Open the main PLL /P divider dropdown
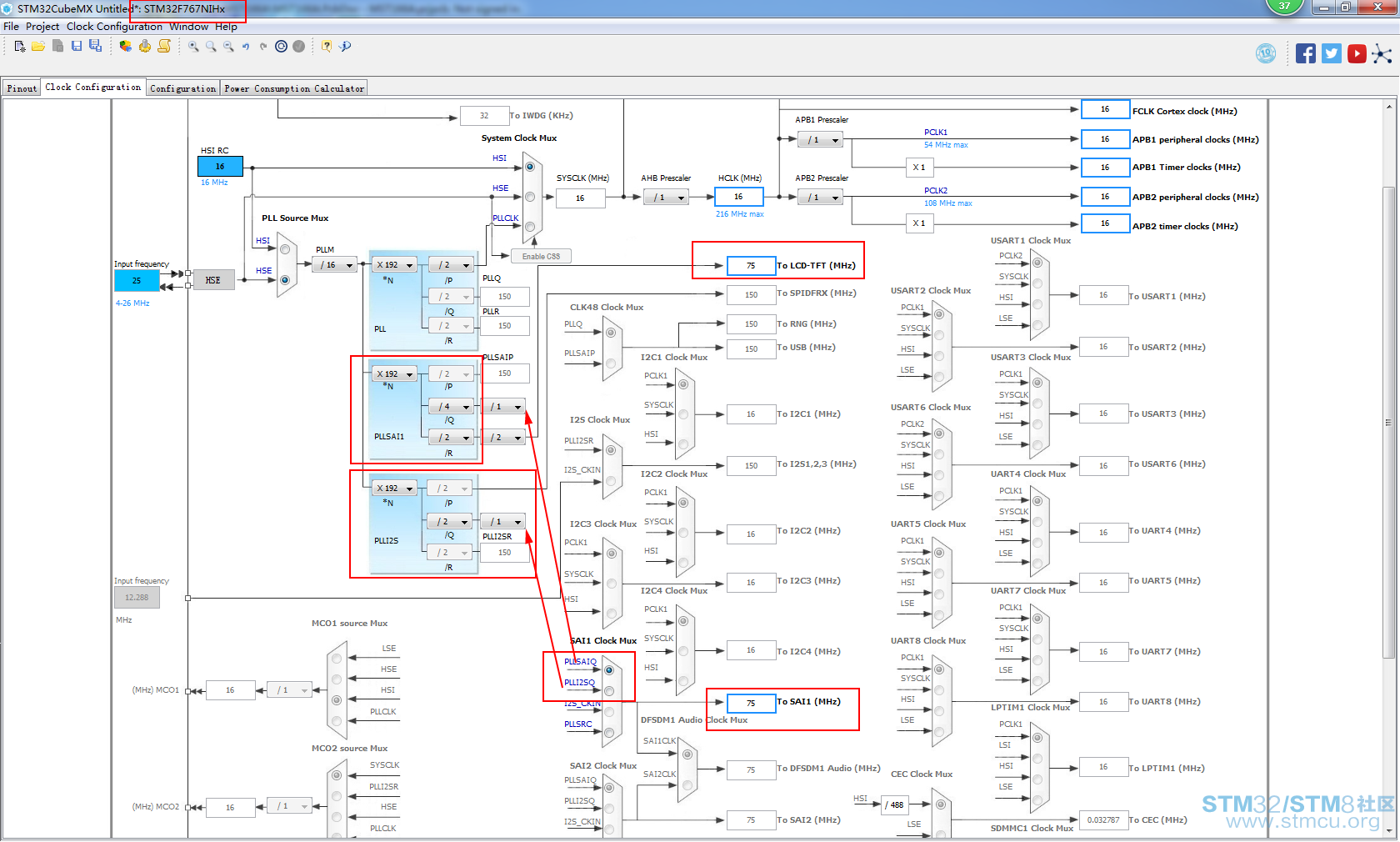This screenshot has width=1400, height=842. [451, 265]
